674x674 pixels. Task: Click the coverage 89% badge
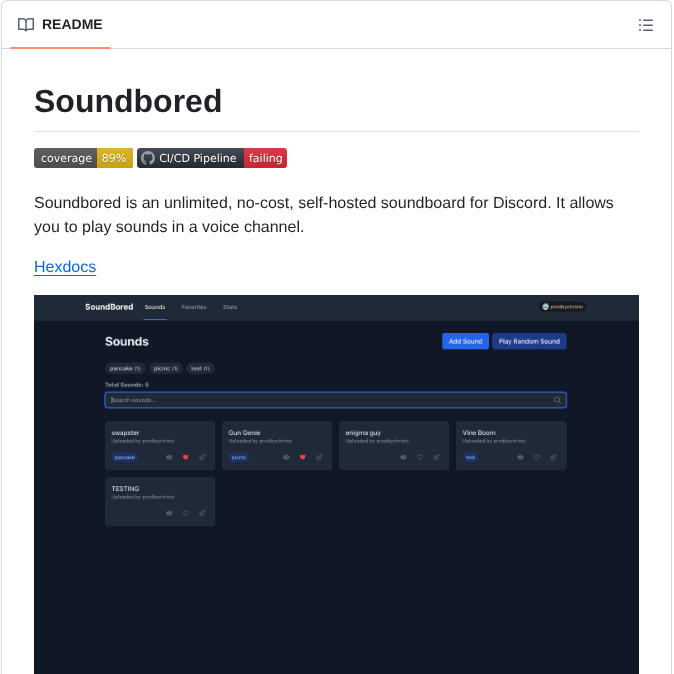click(83, 158)
